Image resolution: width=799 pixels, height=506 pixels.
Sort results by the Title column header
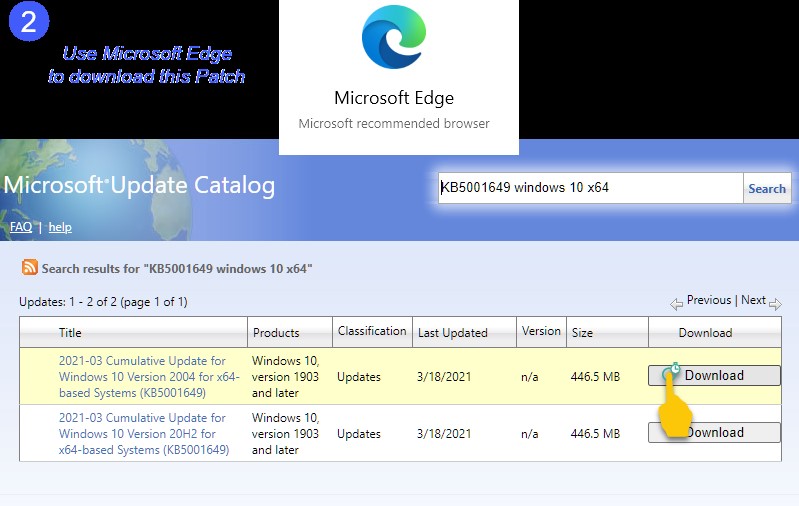pyautogui.click(x=70, y=333)
